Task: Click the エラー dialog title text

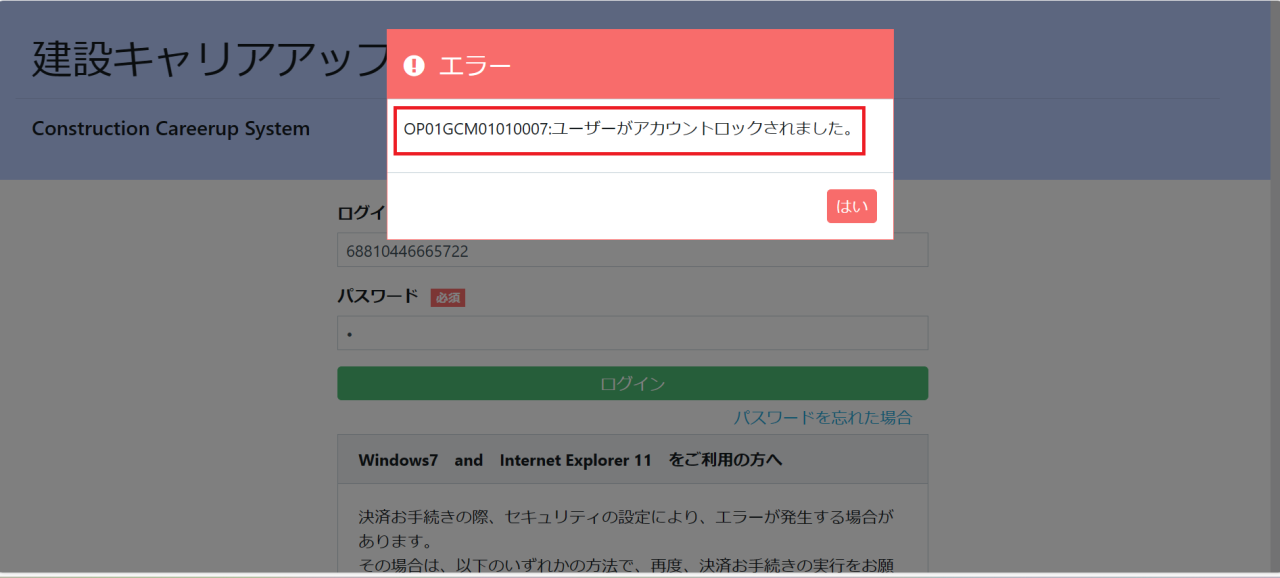Action: (475, 66)
